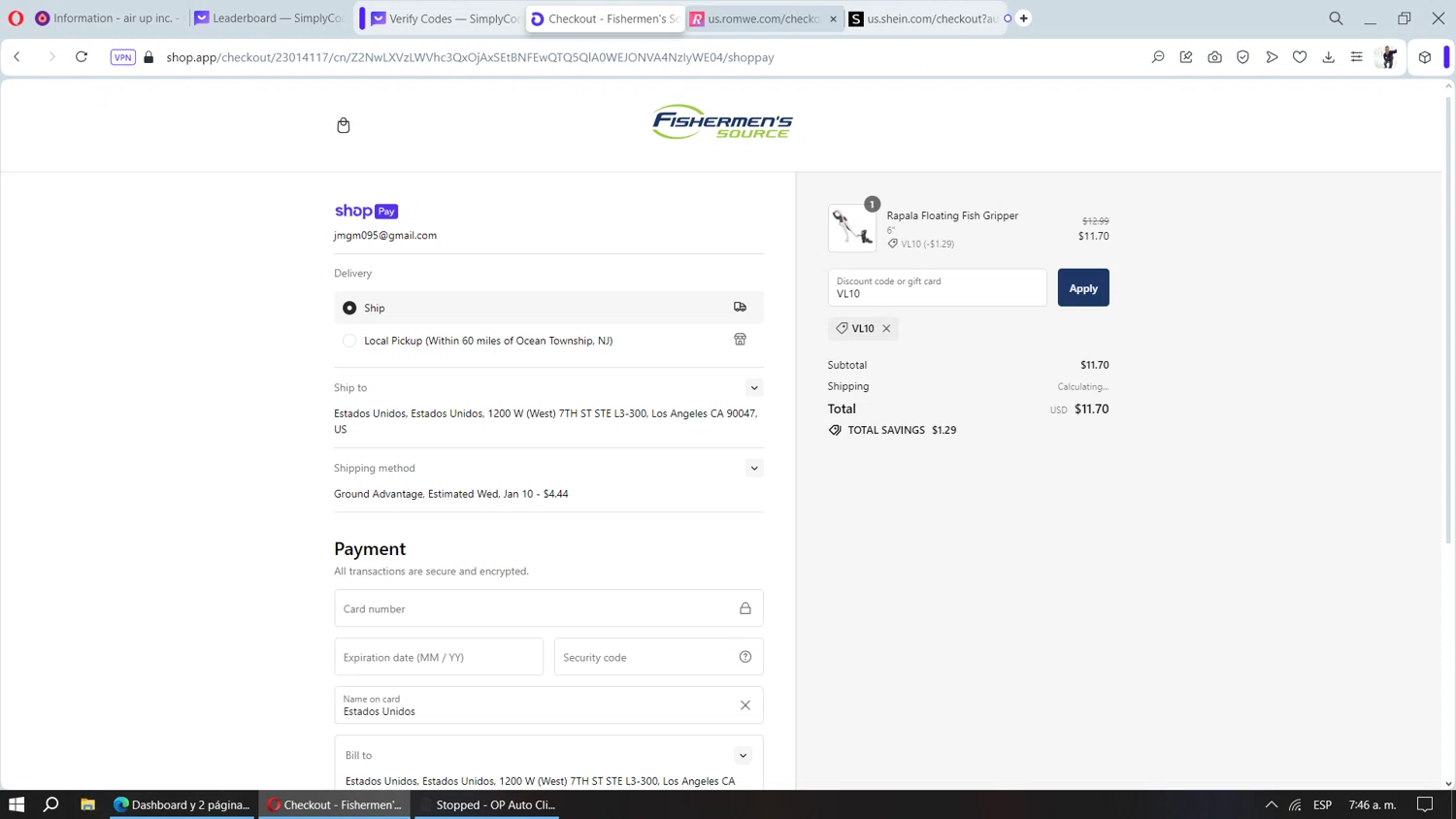Go back to the previous page
Image resolution: width=1456 pixels, height=819 pixels.
click(x=17, y=57)
